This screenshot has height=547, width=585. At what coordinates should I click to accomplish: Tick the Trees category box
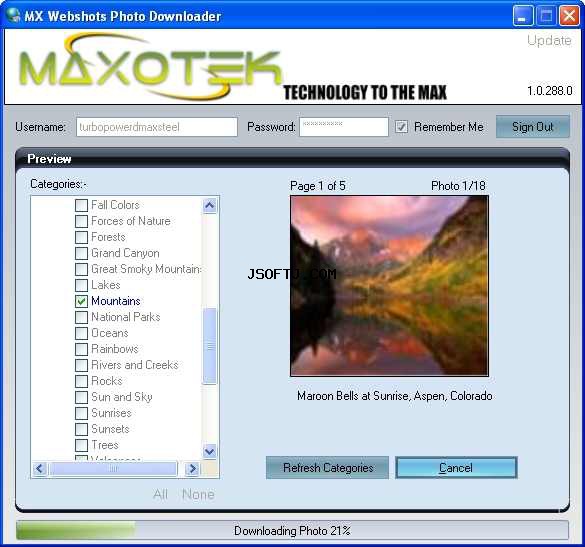click(x=81, y=446)
